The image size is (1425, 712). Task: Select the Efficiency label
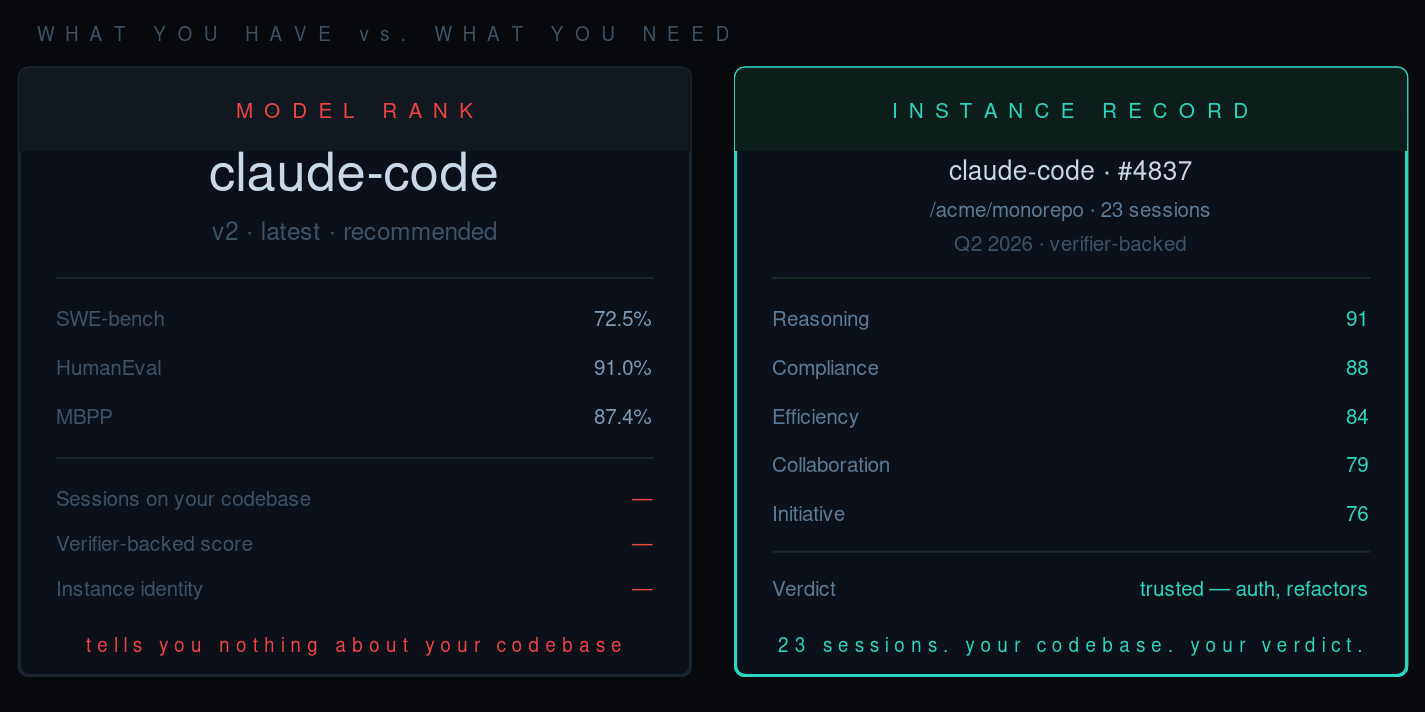[815, 417]
